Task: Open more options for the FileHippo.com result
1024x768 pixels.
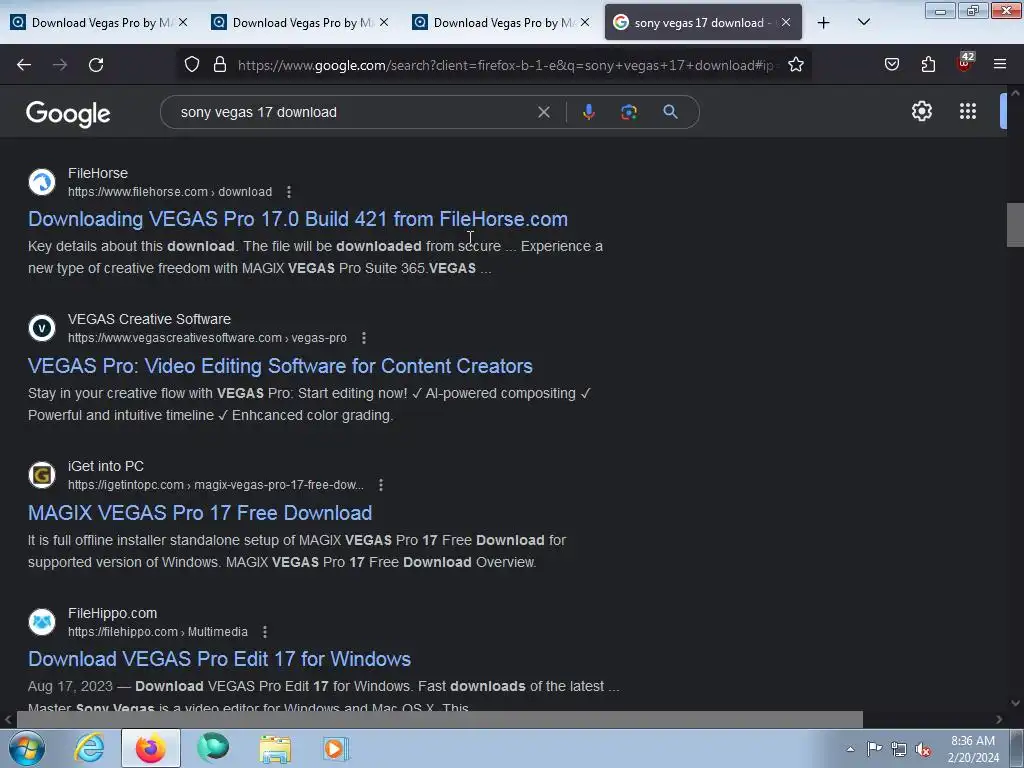Action: [264, 632]
